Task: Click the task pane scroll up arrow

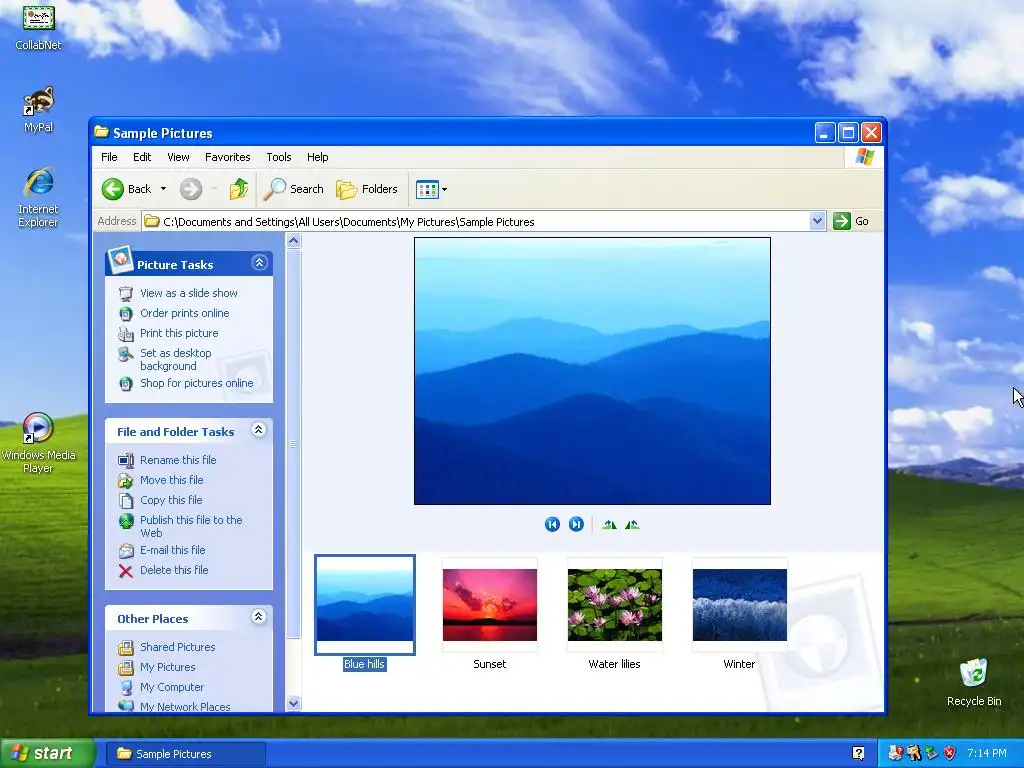Action: click(x=294, y=241)
